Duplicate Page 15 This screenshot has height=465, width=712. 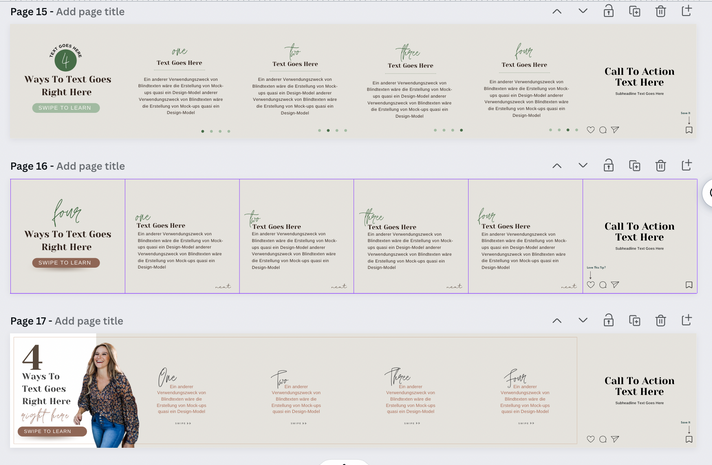(634, 11)
